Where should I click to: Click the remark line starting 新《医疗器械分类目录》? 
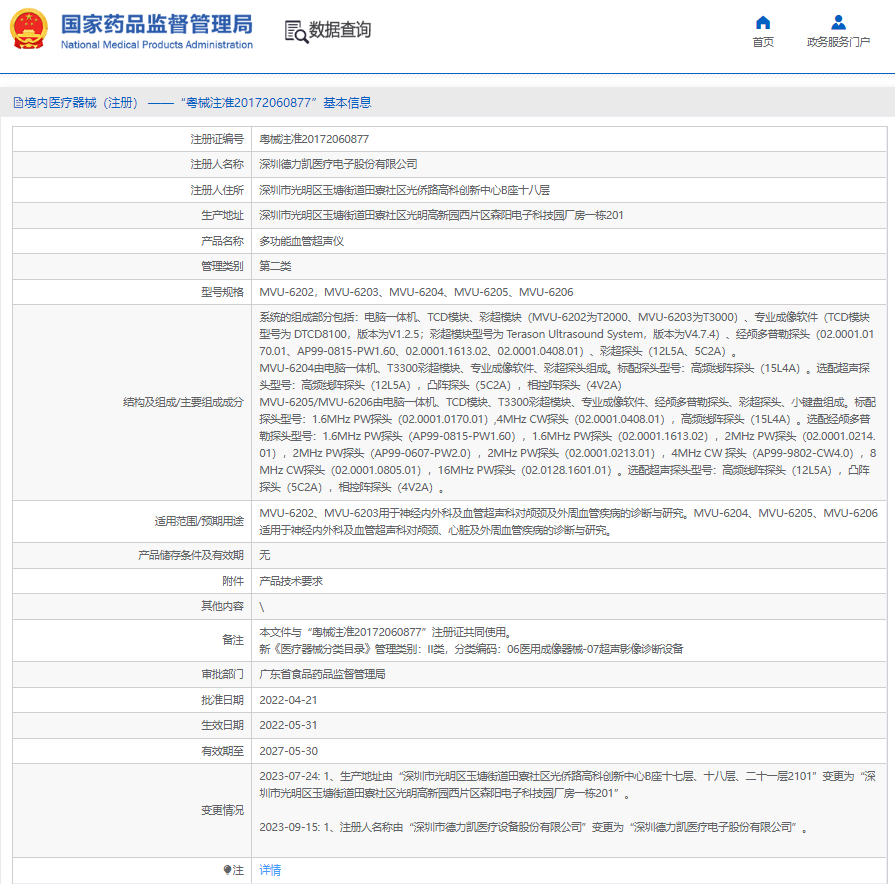471,649
